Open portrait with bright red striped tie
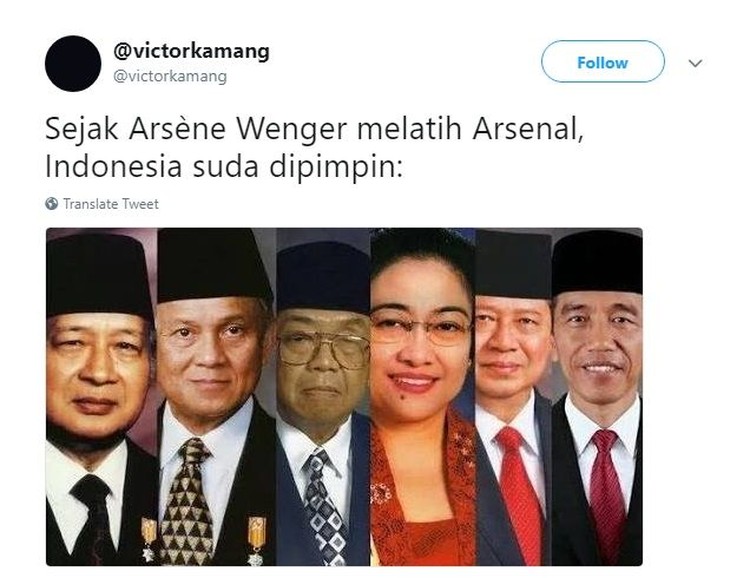 (x=514, y=397)
